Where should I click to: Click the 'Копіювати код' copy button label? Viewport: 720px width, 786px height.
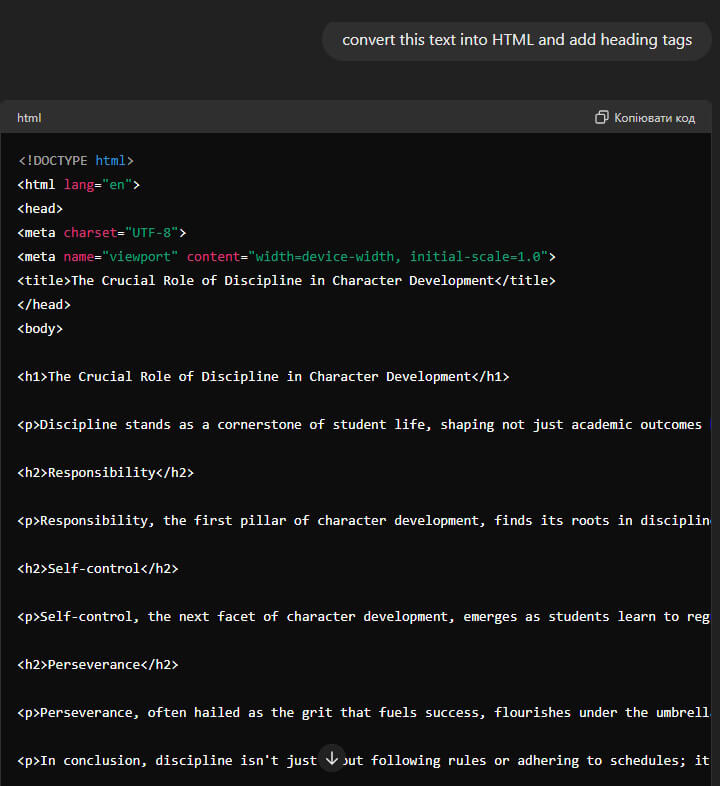click(x=654, y=118)
